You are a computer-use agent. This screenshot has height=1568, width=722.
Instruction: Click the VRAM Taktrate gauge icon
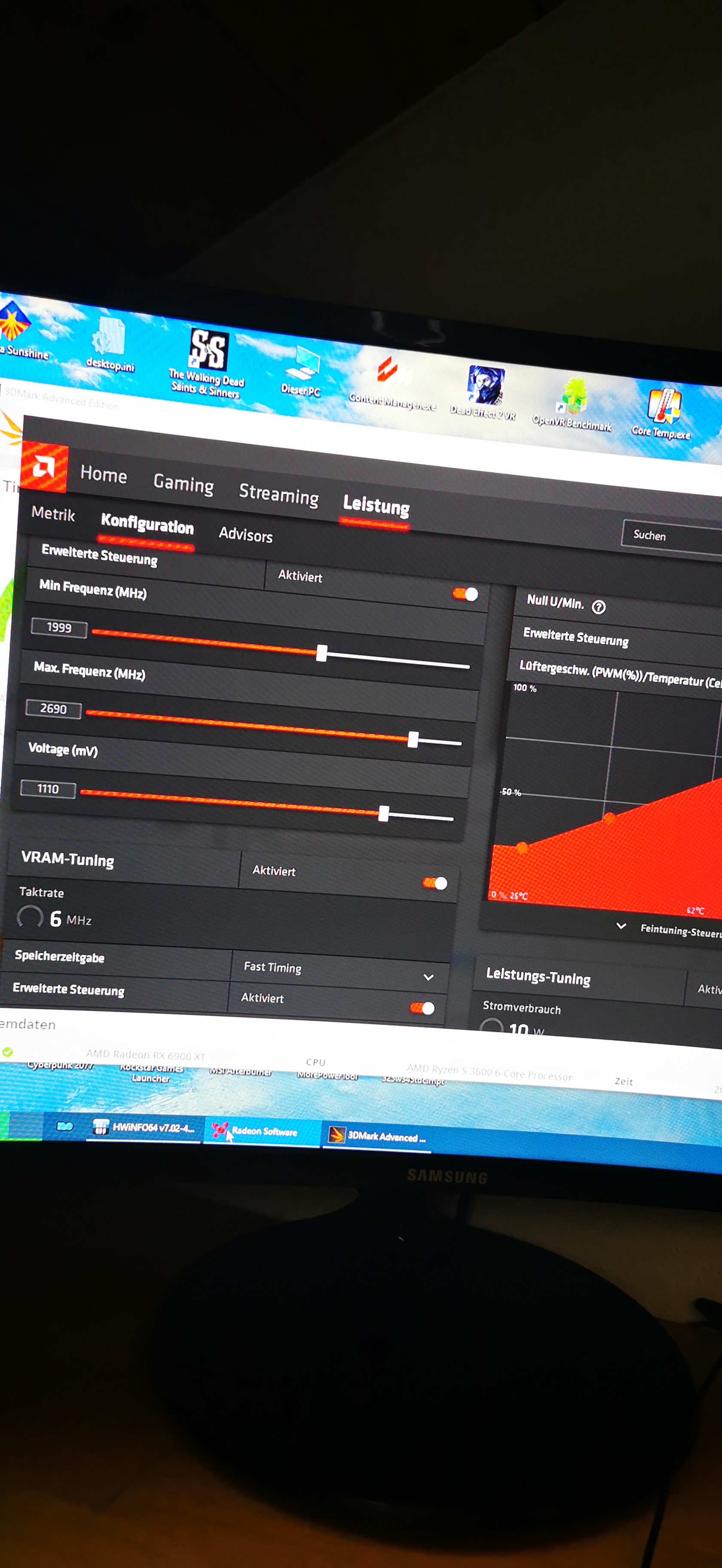point(31,917)
